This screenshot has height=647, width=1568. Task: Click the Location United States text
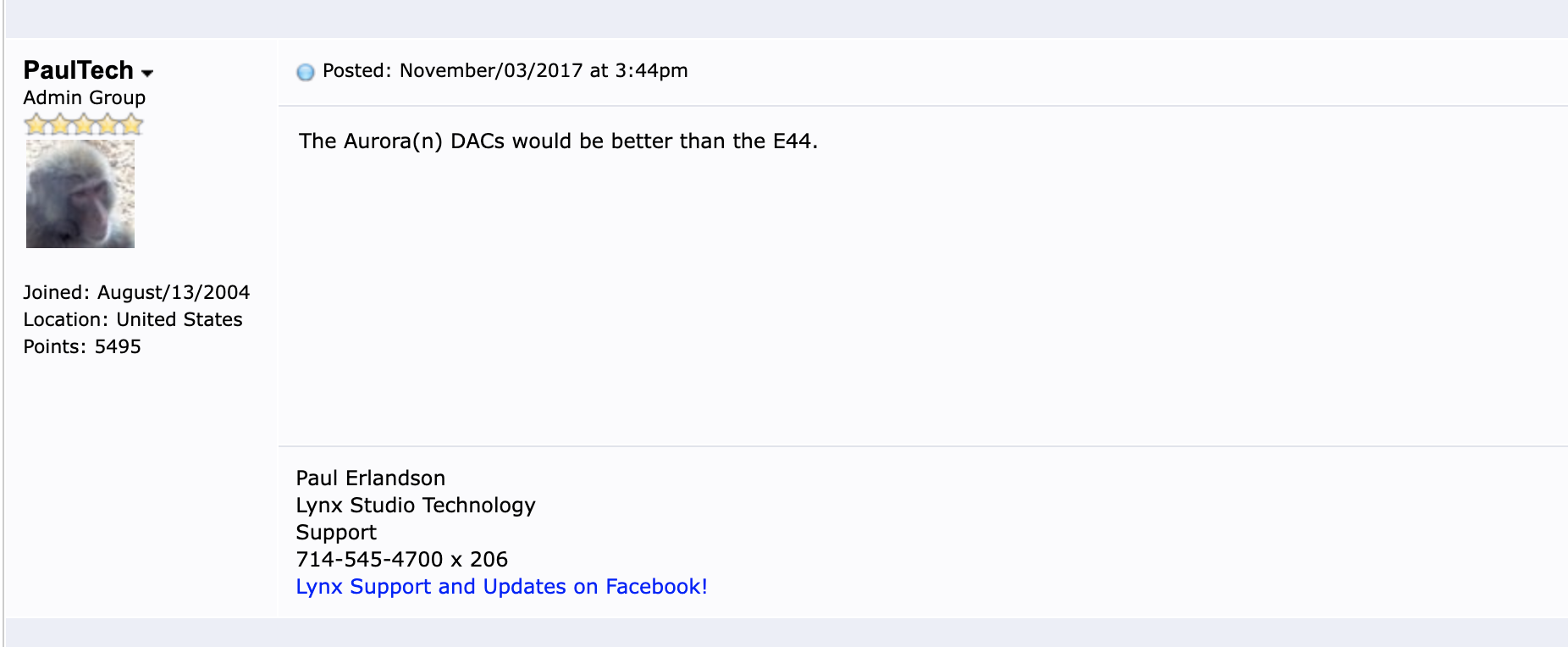[x=179, y=319]
